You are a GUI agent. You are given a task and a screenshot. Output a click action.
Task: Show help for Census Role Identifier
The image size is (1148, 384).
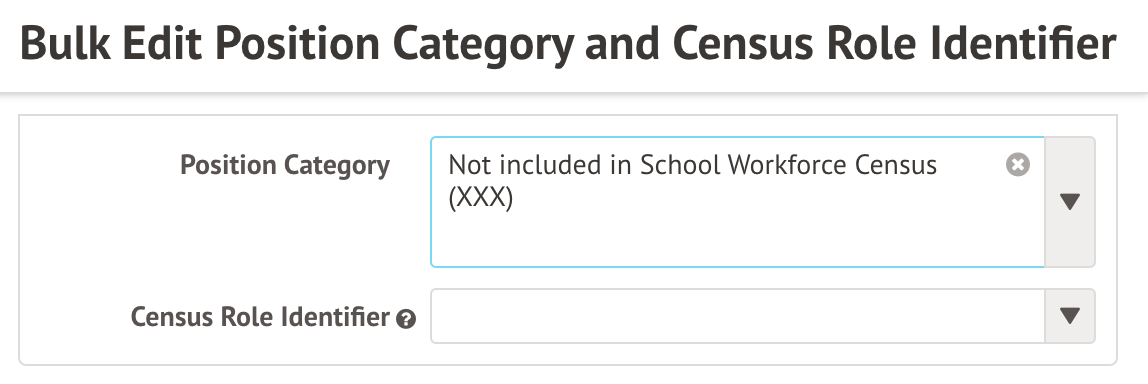tap(406, 319)
